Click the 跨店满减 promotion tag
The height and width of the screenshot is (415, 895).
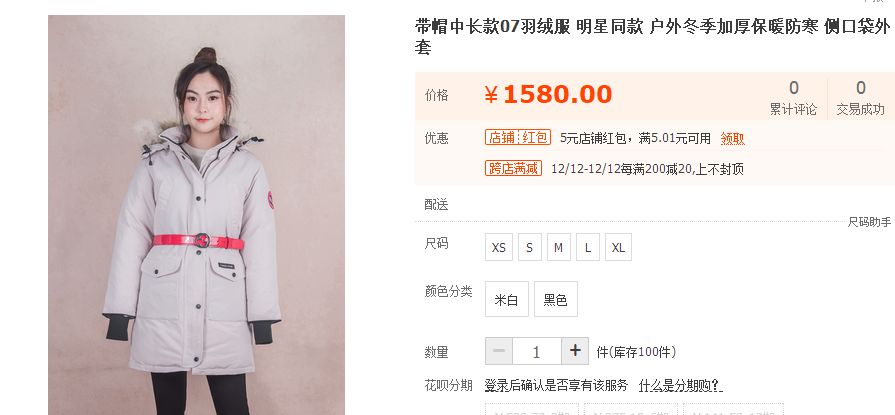513,168
